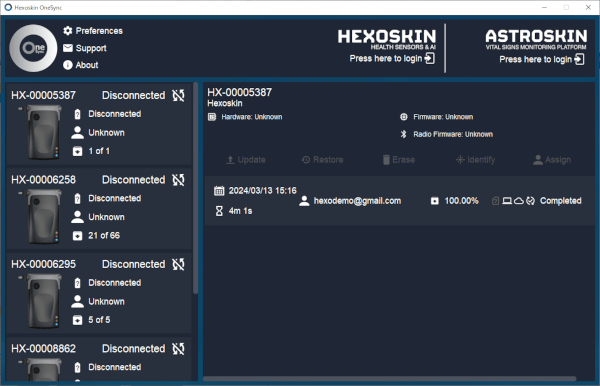Click battery icon of HX-00006295

[x=78, y=283]
